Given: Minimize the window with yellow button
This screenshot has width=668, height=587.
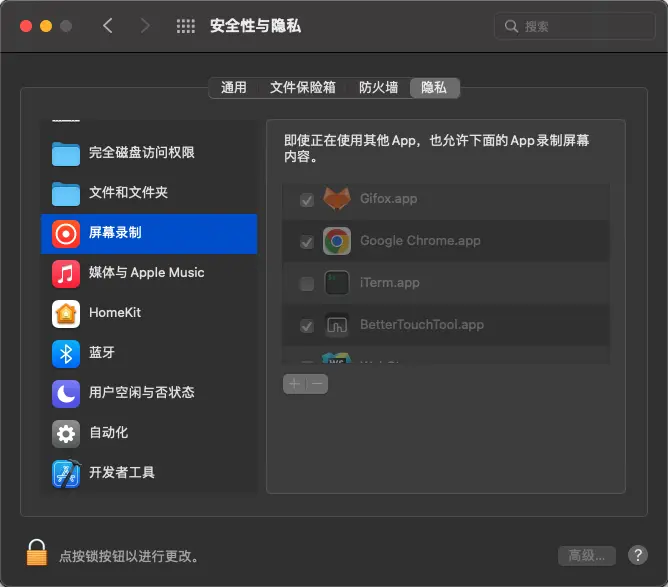Looking at the screenshot, I should pyautogui.click(x=46, y=26).
